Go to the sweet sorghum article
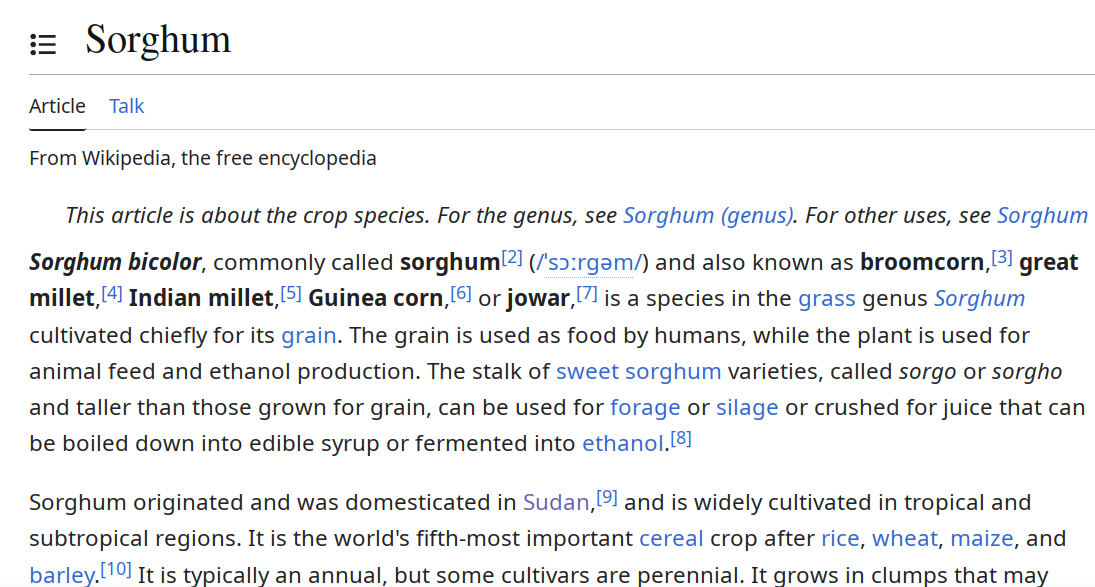The width and height of the screenshot is (1095, 587). (x=638, y=371)
